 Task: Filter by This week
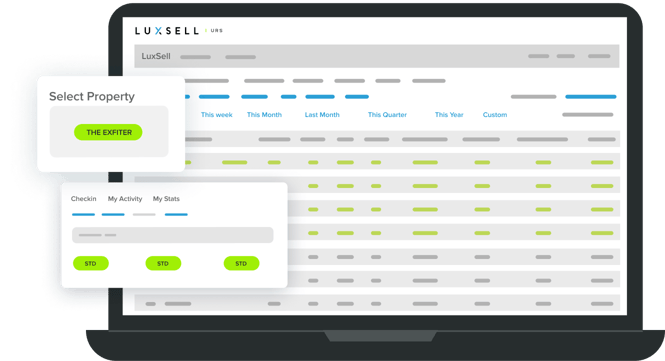[x=217, y=115]
